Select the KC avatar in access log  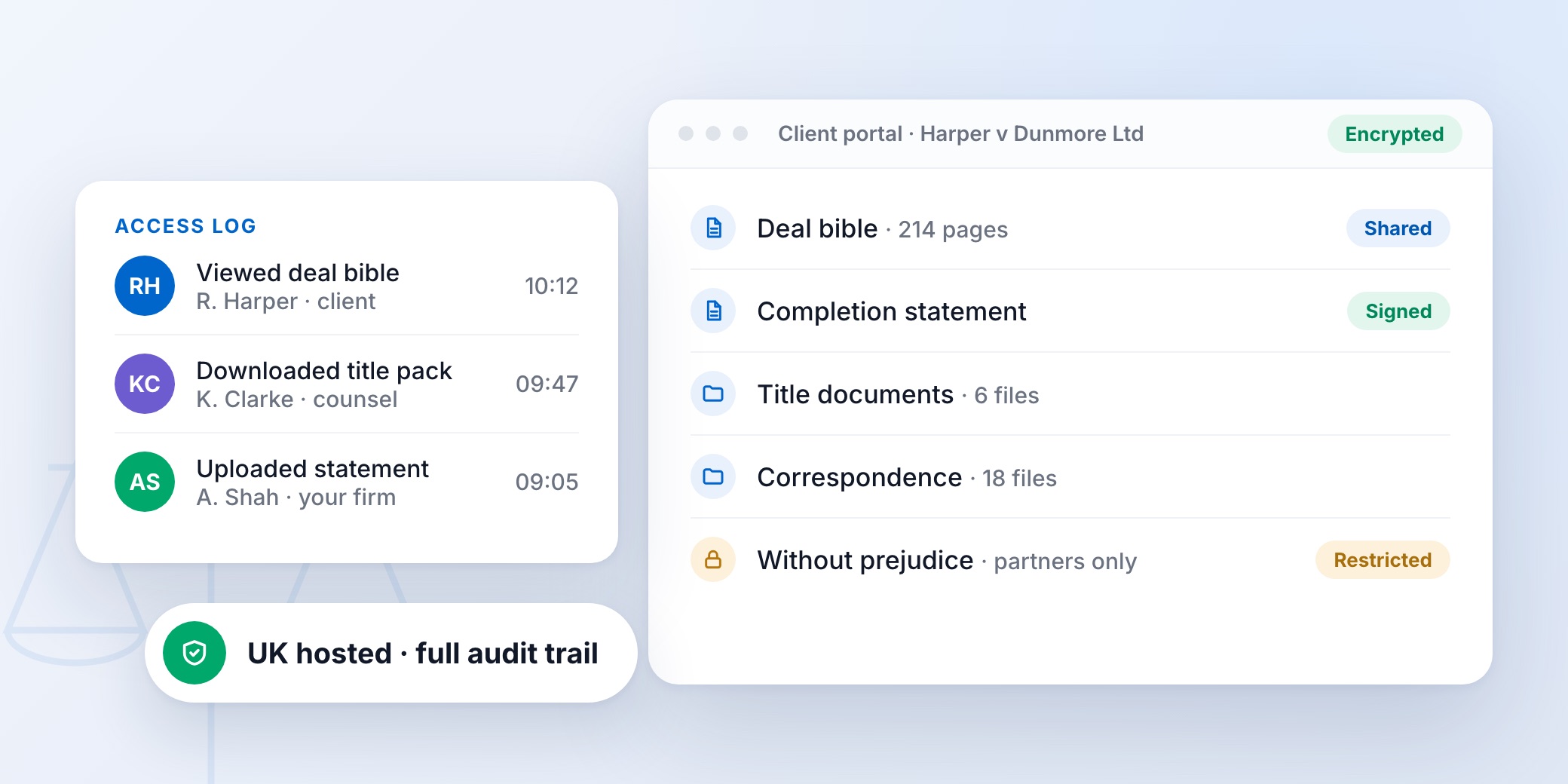(x=145, y=384)
